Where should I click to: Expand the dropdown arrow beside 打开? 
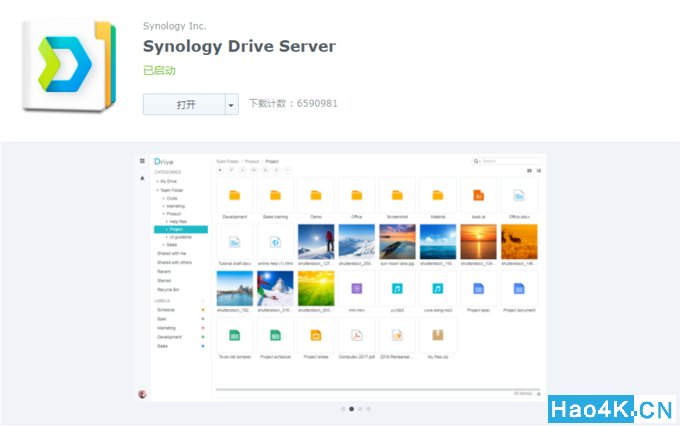[232, 105]
